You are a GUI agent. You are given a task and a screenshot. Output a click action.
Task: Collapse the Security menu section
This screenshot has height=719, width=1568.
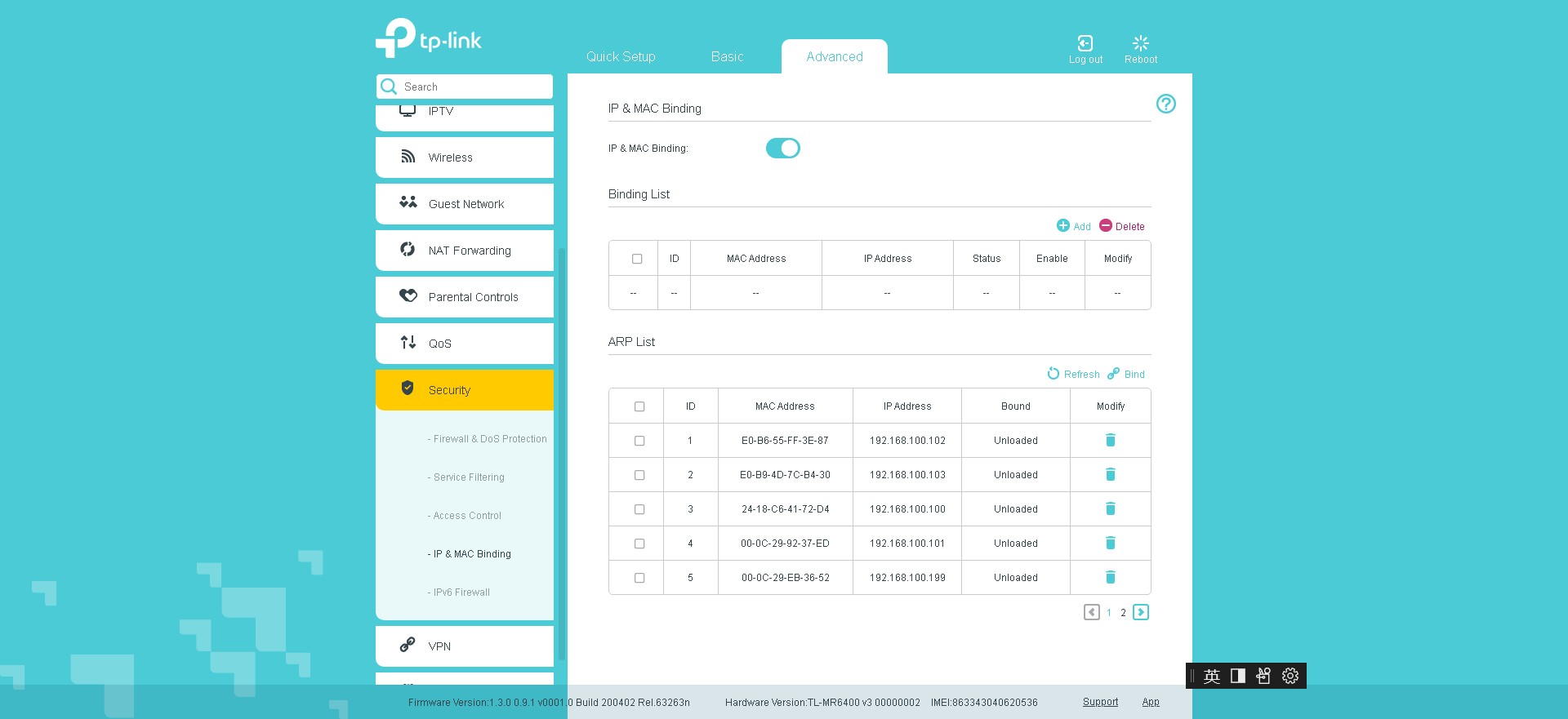[x=465, y=390]
